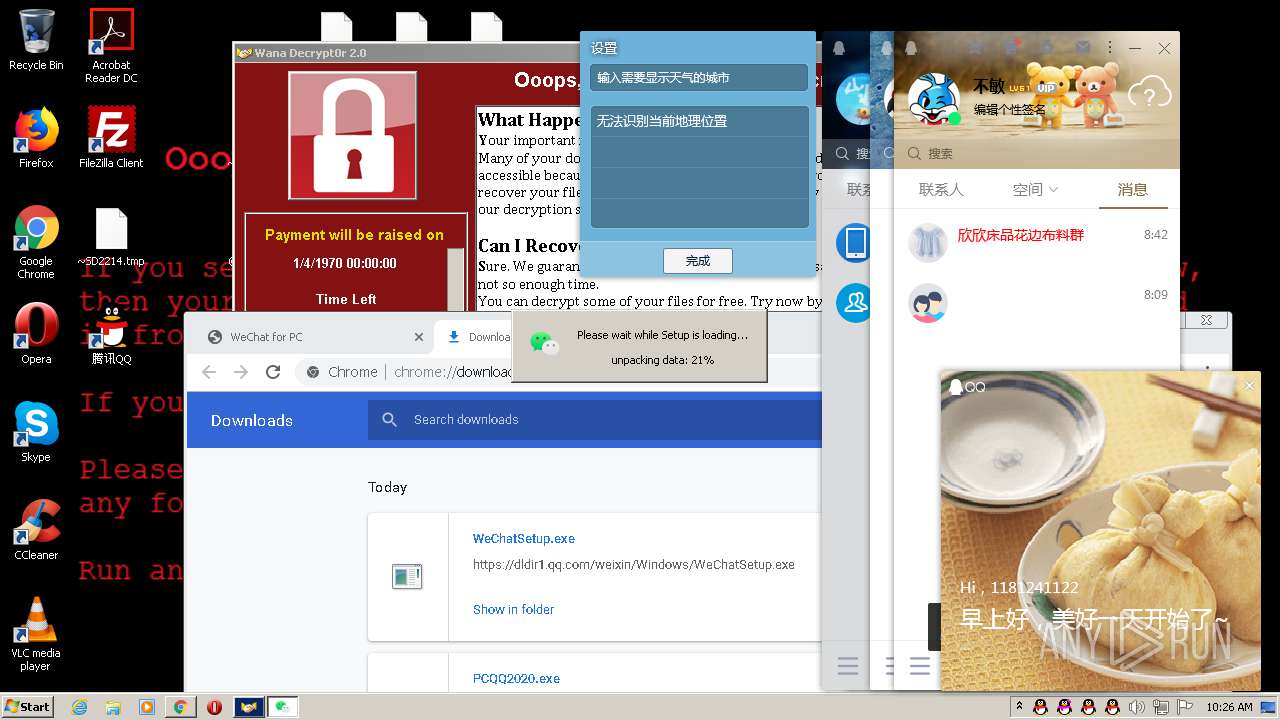1280x720 pixels.
Task: Close the QQ good-morning popup
Action: pos(1249,386)
